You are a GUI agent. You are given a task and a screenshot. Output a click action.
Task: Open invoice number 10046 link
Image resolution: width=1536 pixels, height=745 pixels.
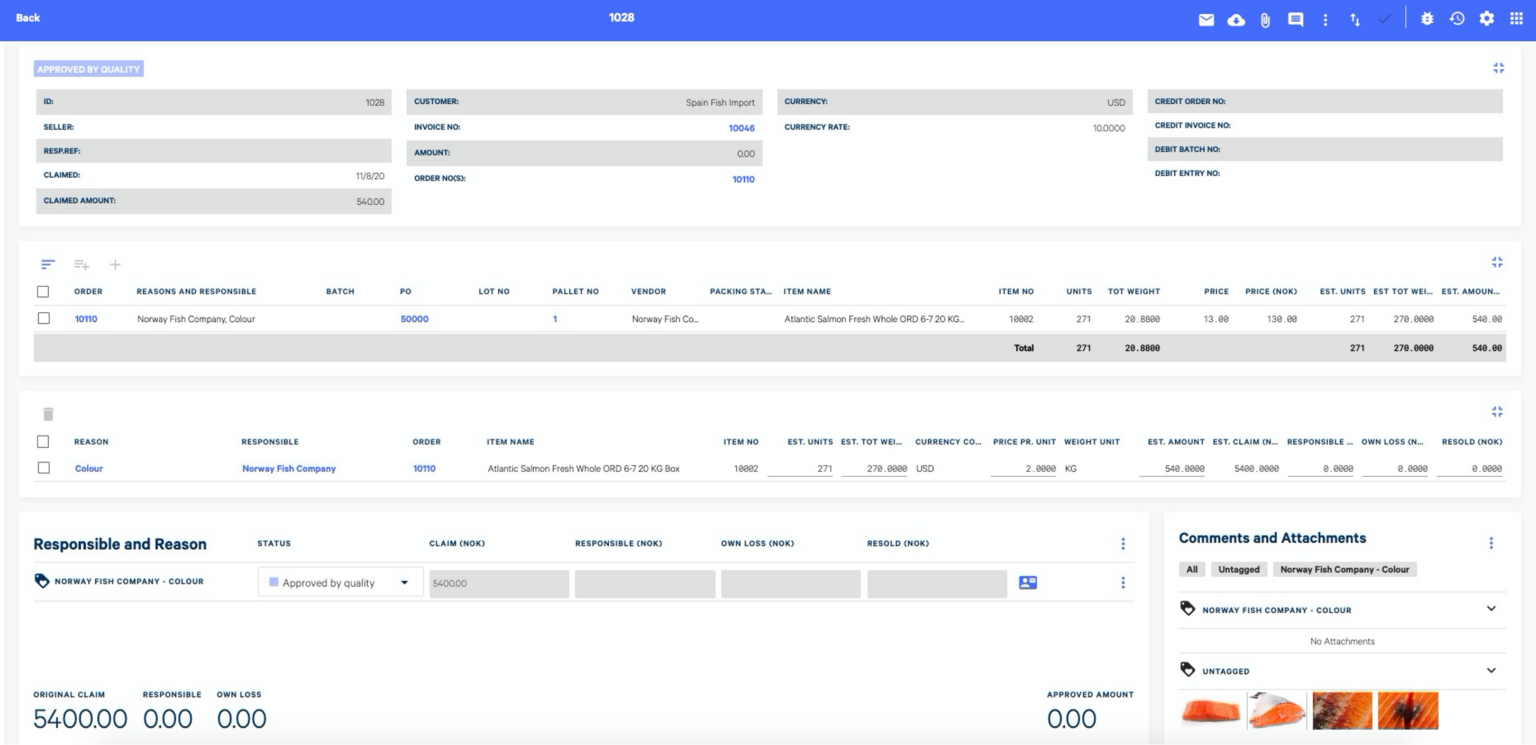click(x=741, y=128)
